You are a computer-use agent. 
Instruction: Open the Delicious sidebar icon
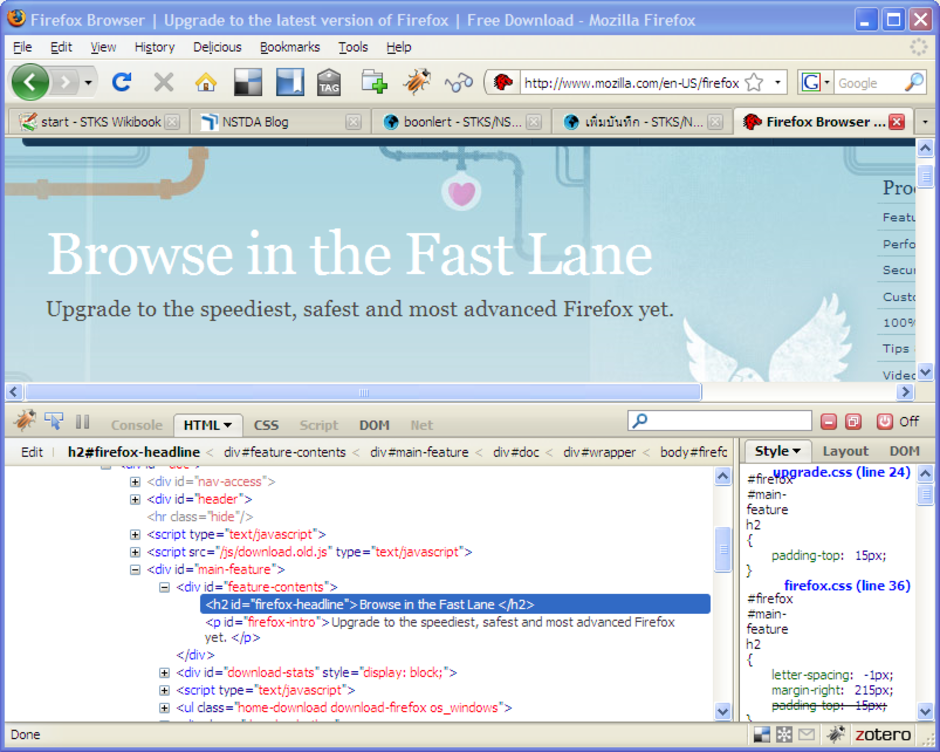[290, 82]
